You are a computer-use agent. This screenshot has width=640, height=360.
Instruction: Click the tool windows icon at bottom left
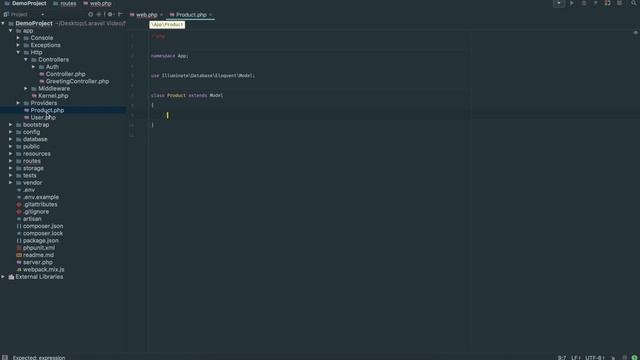(4, 357)
